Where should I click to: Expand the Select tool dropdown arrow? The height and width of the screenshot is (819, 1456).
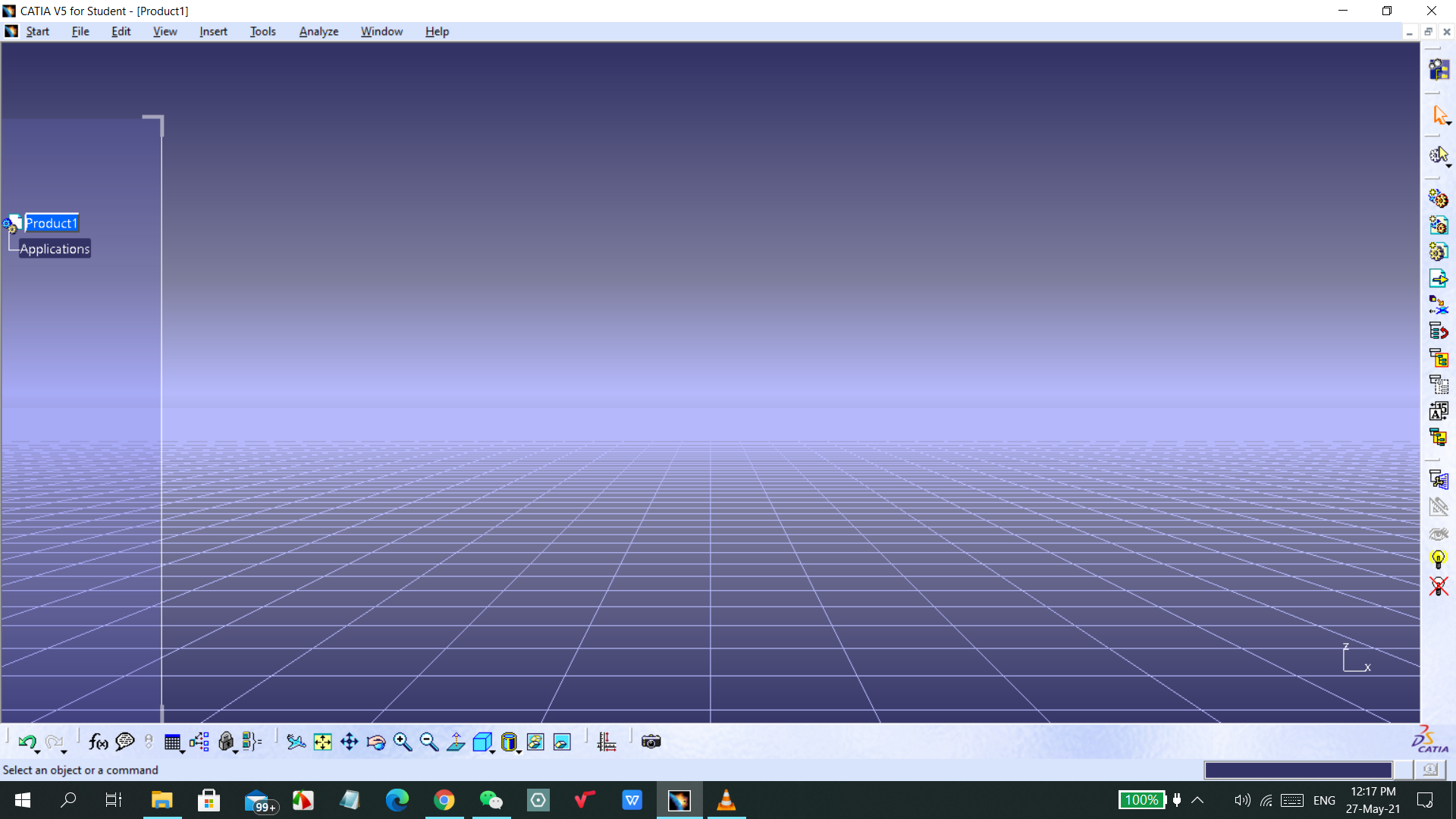1448,123
